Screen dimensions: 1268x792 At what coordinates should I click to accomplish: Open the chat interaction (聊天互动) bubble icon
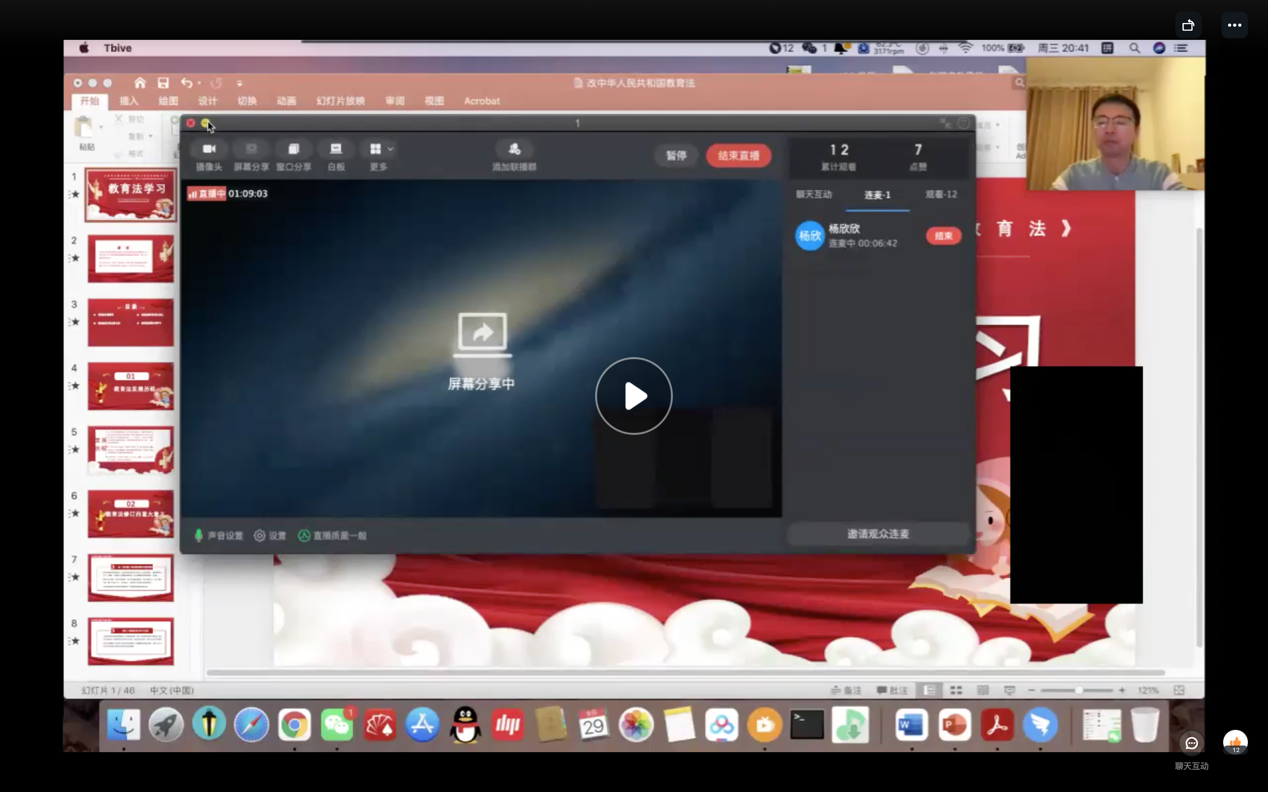[x=1191, y=744]
